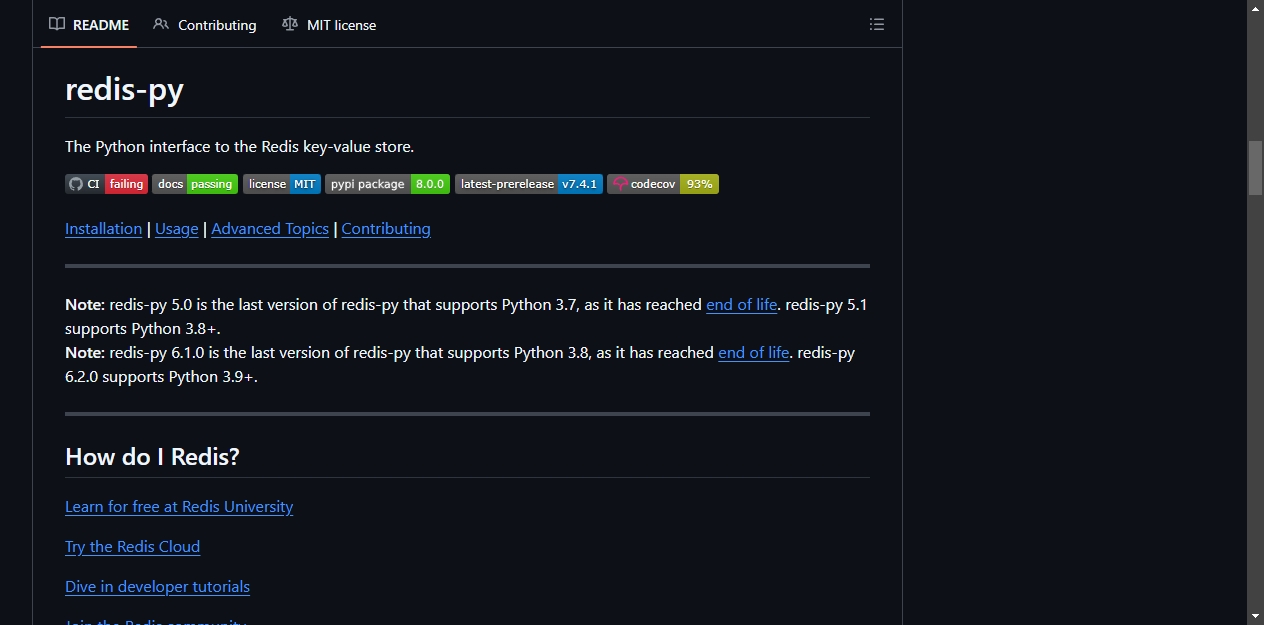Open Learn for free at Redis University
The width and height of the screenshot is (1264, 625).
pos(179,507)
